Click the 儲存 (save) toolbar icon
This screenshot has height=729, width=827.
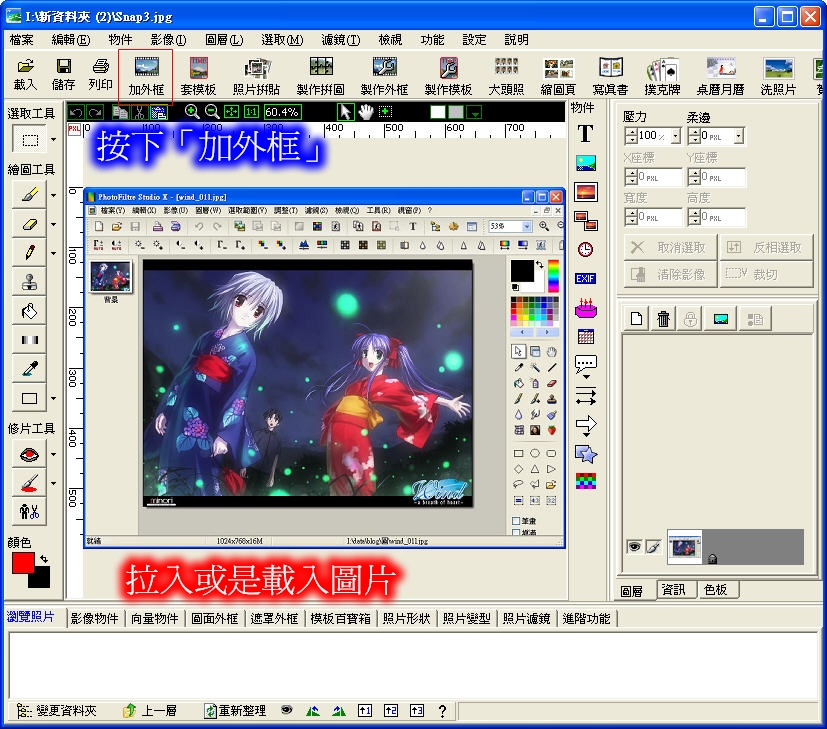[x=63, y=74]
